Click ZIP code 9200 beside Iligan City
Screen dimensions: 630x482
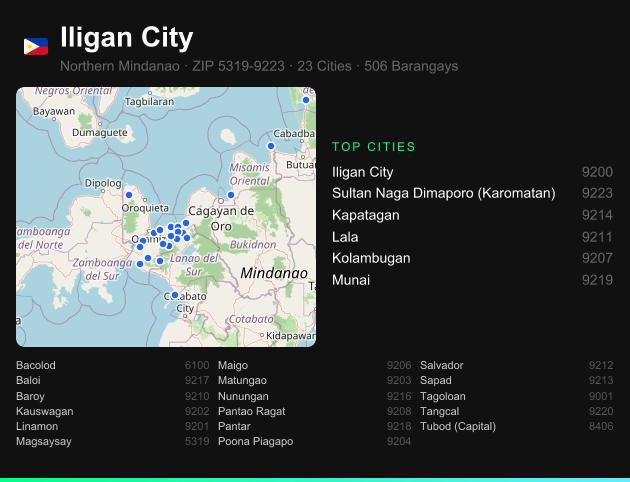pos(597,172)
